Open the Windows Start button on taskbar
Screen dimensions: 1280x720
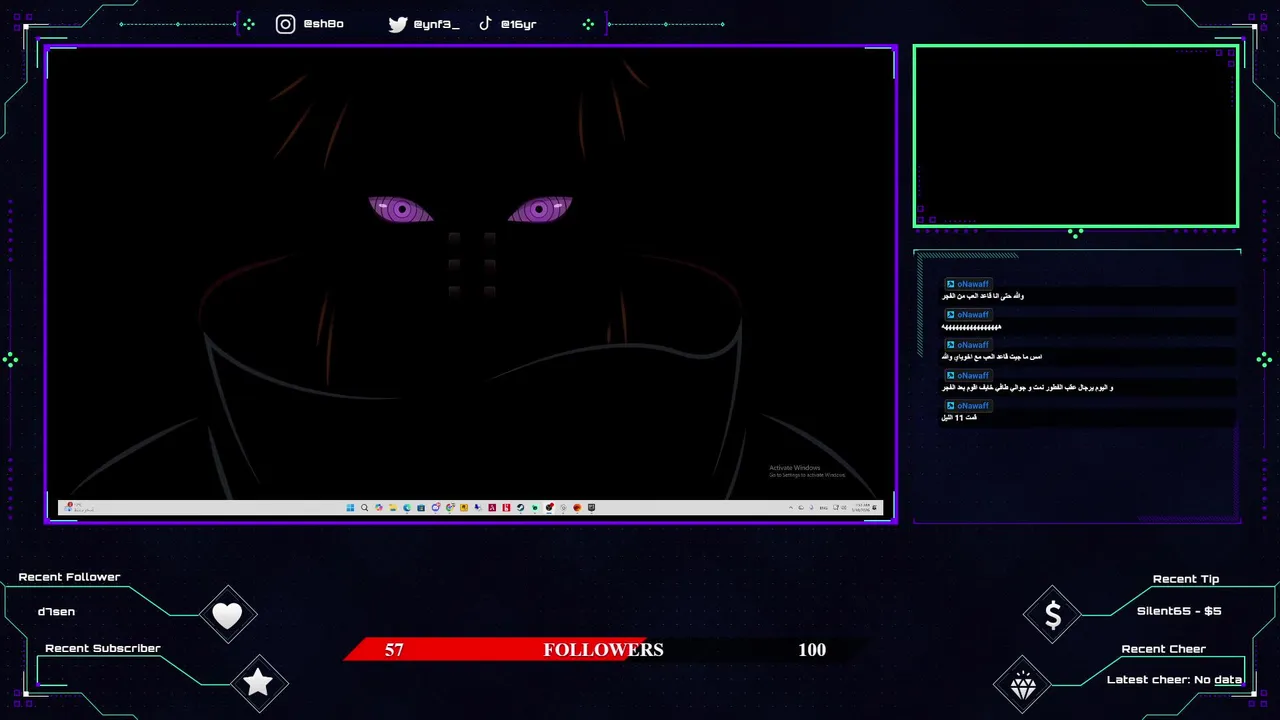(350, 508)
